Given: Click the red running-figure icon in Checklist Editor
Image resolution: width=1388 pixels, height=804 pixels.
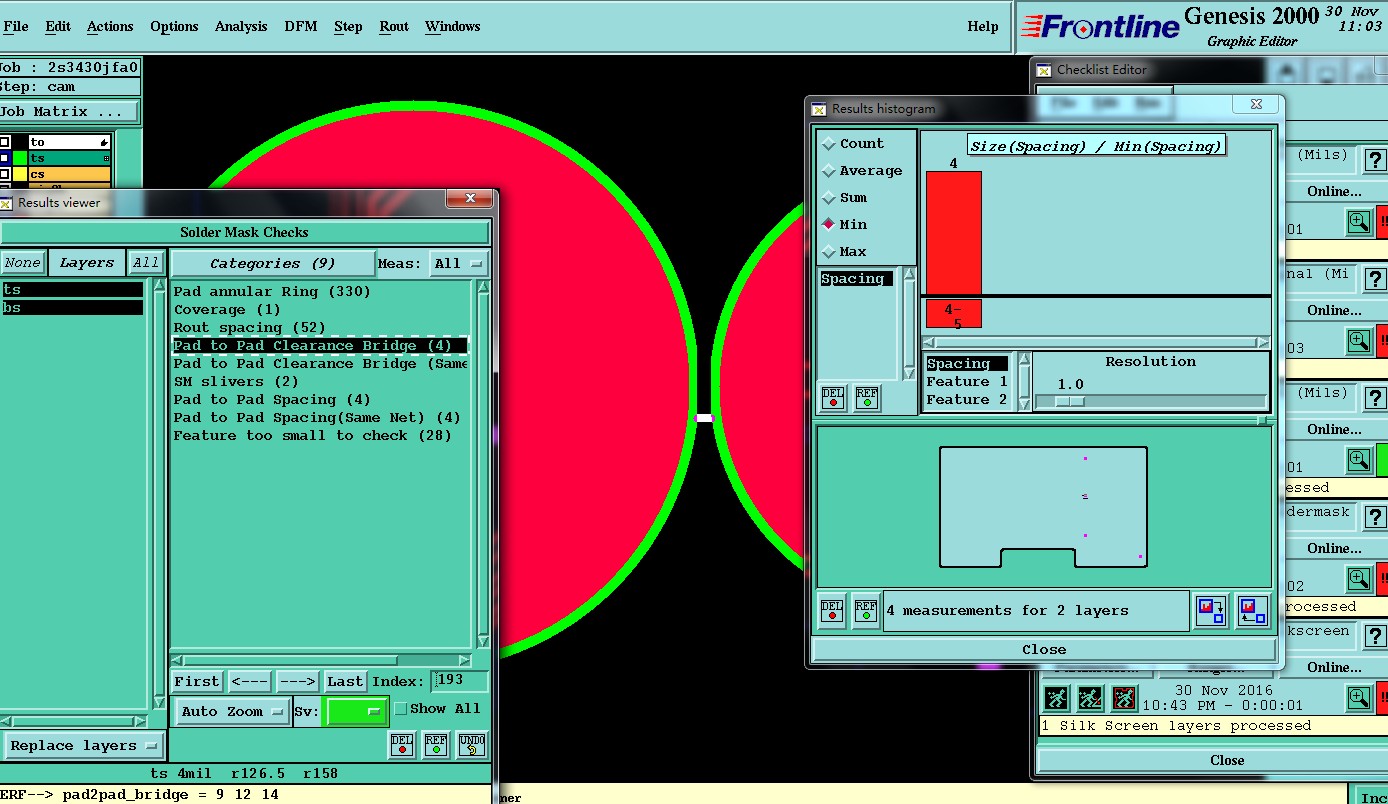Looking at the screenshot, I should [1124, 698].
